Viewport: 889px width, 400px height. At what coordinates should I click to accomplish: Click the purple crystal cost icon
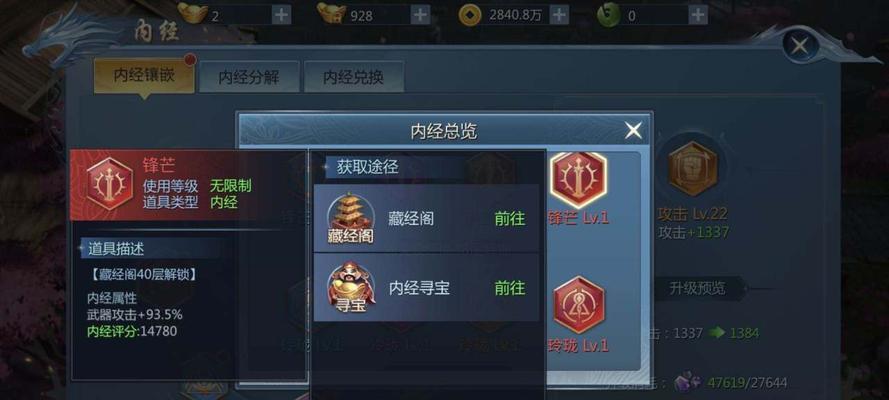(688, 382)
